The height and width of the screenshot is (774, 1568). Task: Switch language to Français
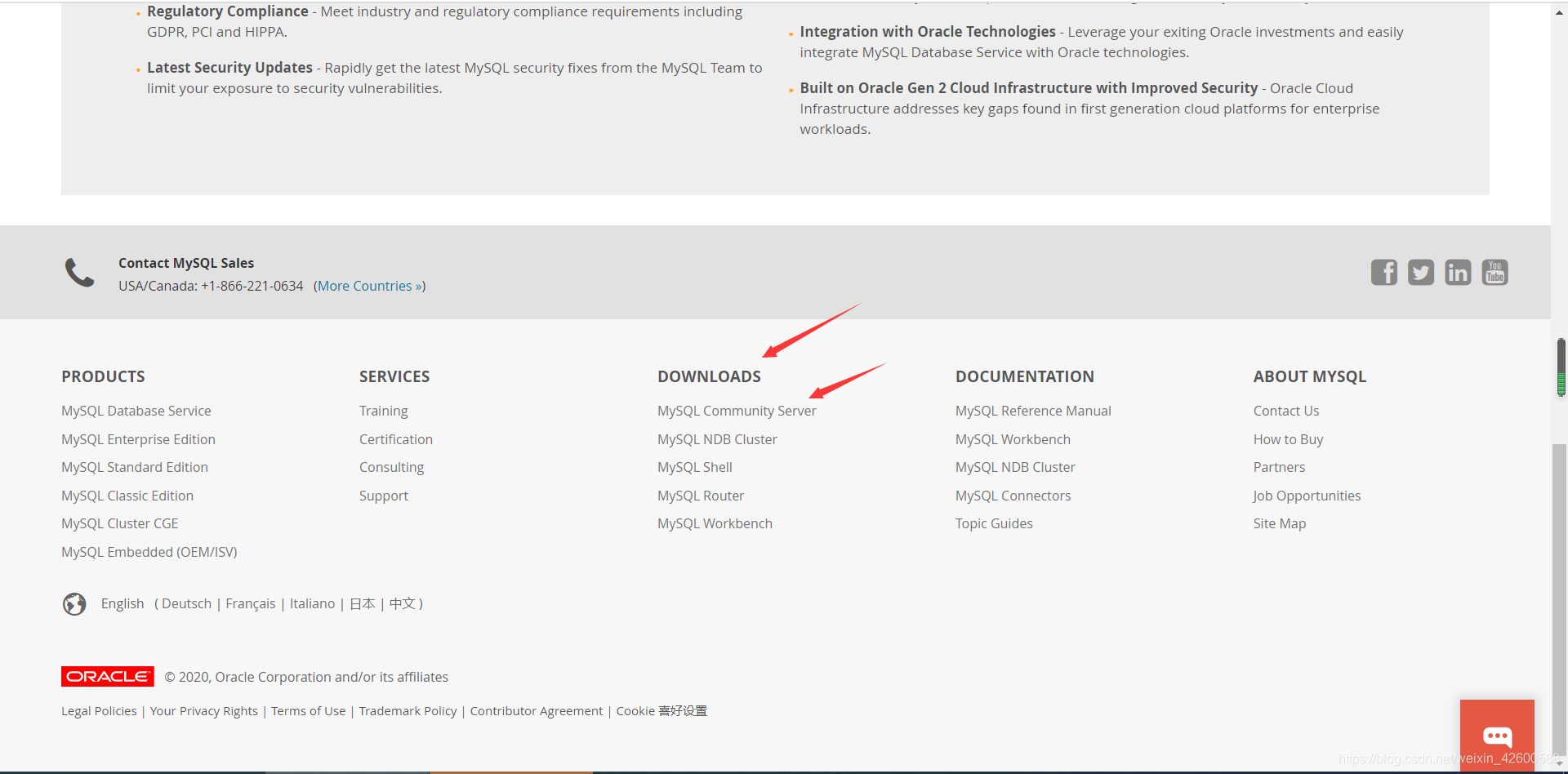(251, 603)
